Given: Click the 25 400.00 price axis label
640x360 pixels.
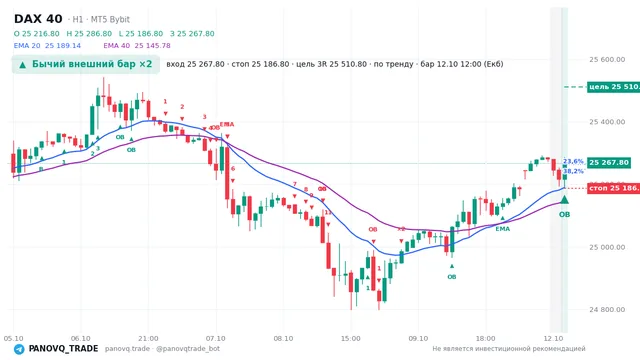Looking at the screenshot, I should [x=607, y=122].
